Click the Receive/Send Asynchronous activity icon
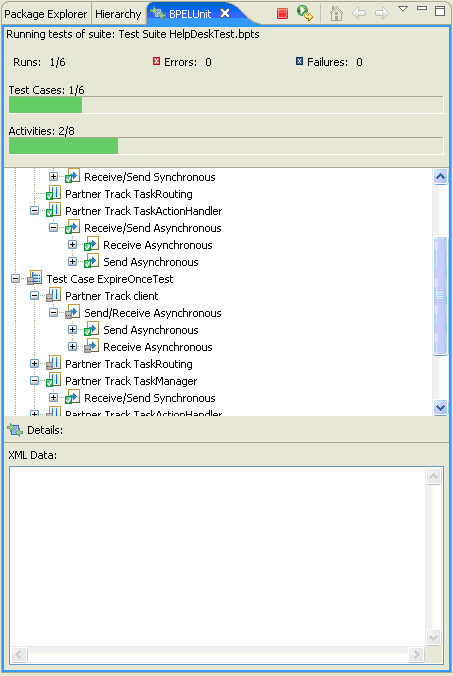453x676 pixels. tap(72, 227)
